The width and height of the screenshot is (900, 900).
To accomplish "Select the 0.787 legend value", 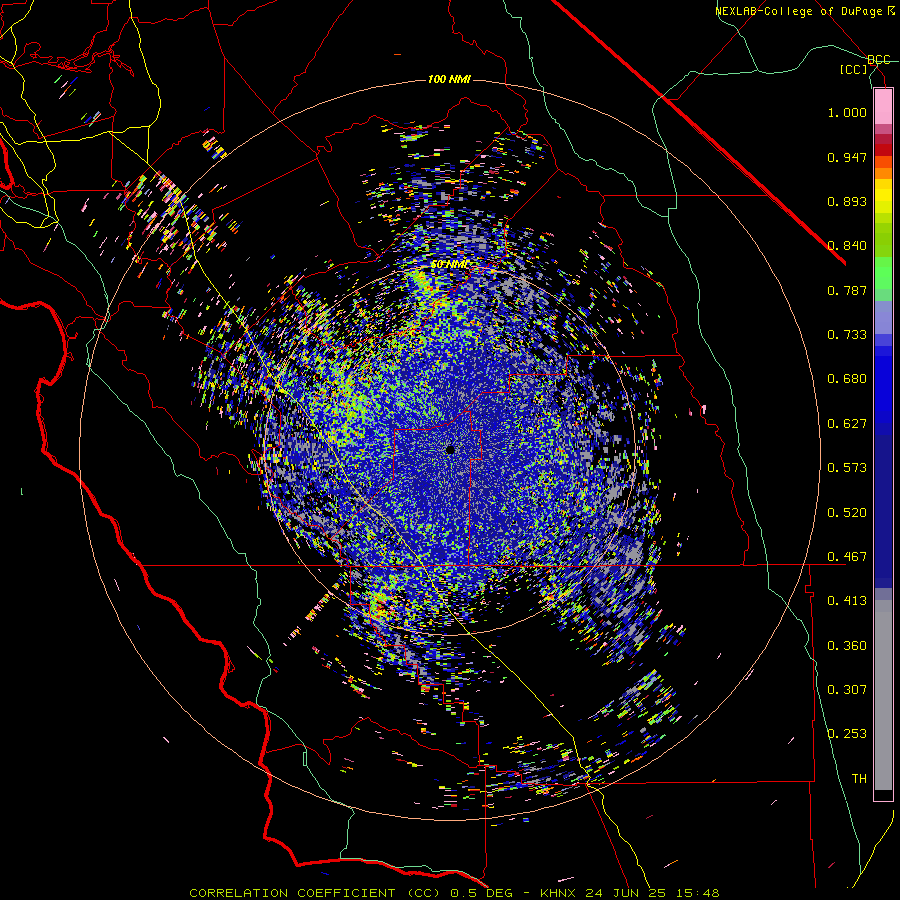I will (x=847, y=290).
